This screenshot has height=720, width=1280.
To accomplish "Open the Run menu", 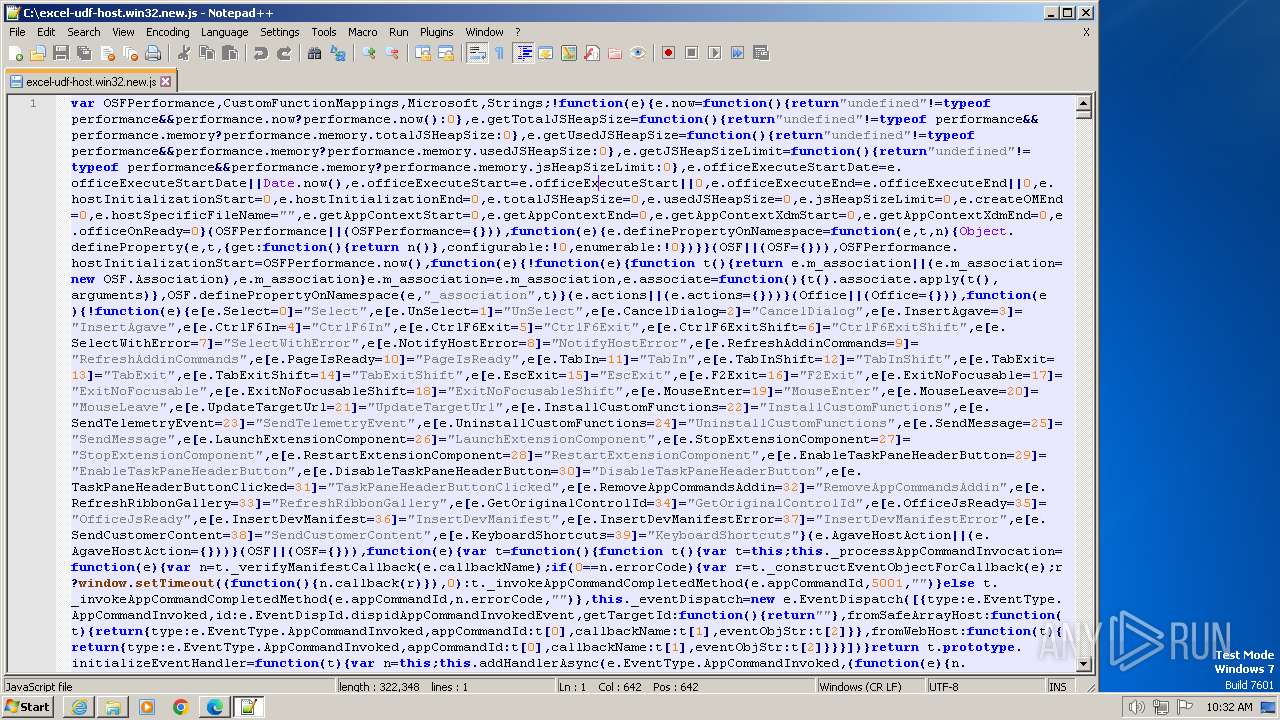I will coord(399,32).
